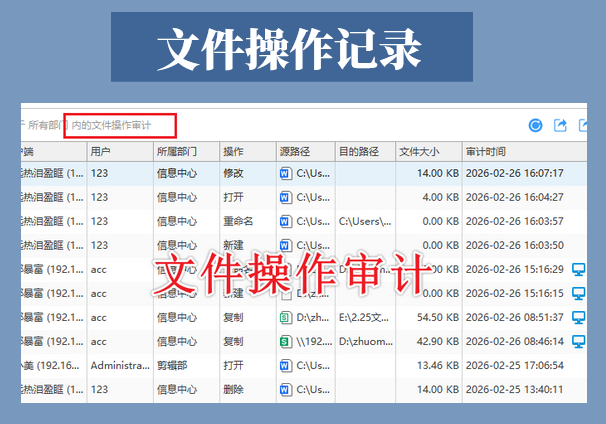The width and height of the screenshot is (606, 424).
Task: Click the D:\zhuom... destination path cell
Action: tap(366, 341)
